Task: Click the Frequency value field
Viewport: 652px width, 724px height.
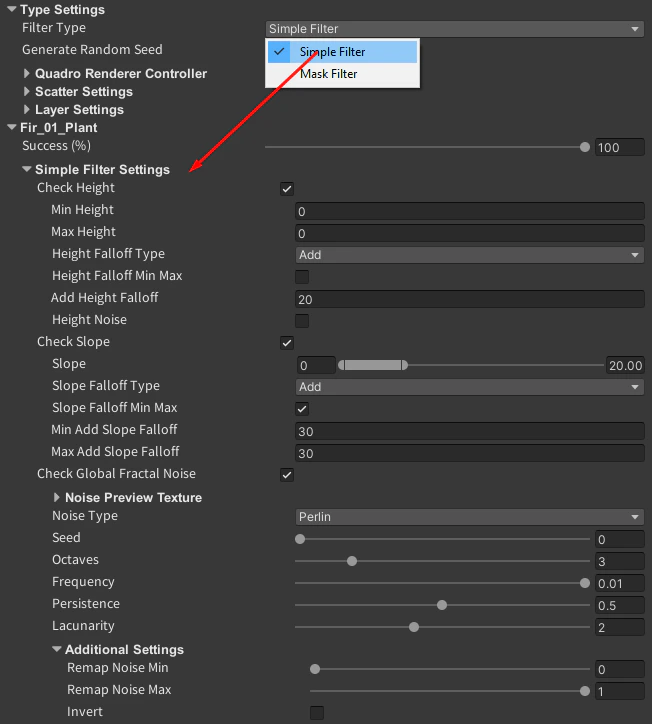Action: coord(619,583)
